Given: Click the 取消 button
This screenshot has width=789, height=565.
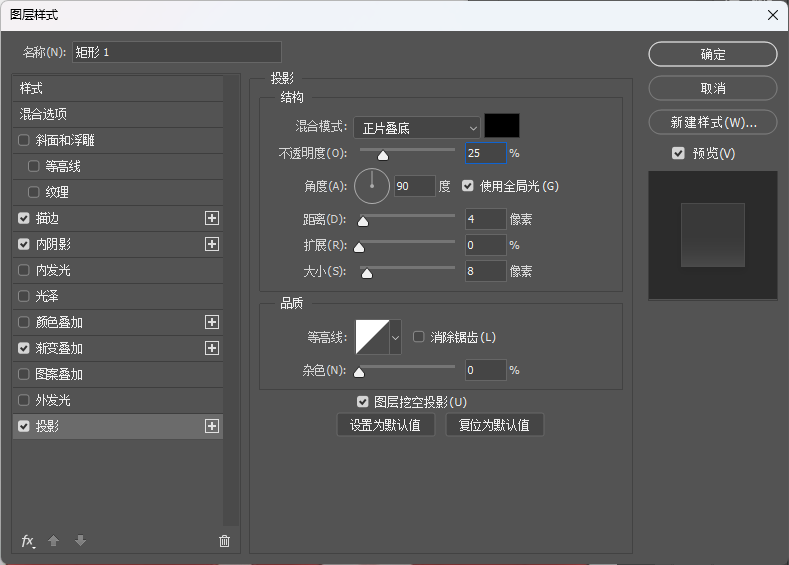Looking at the screenshot, I should click(713, 89).
